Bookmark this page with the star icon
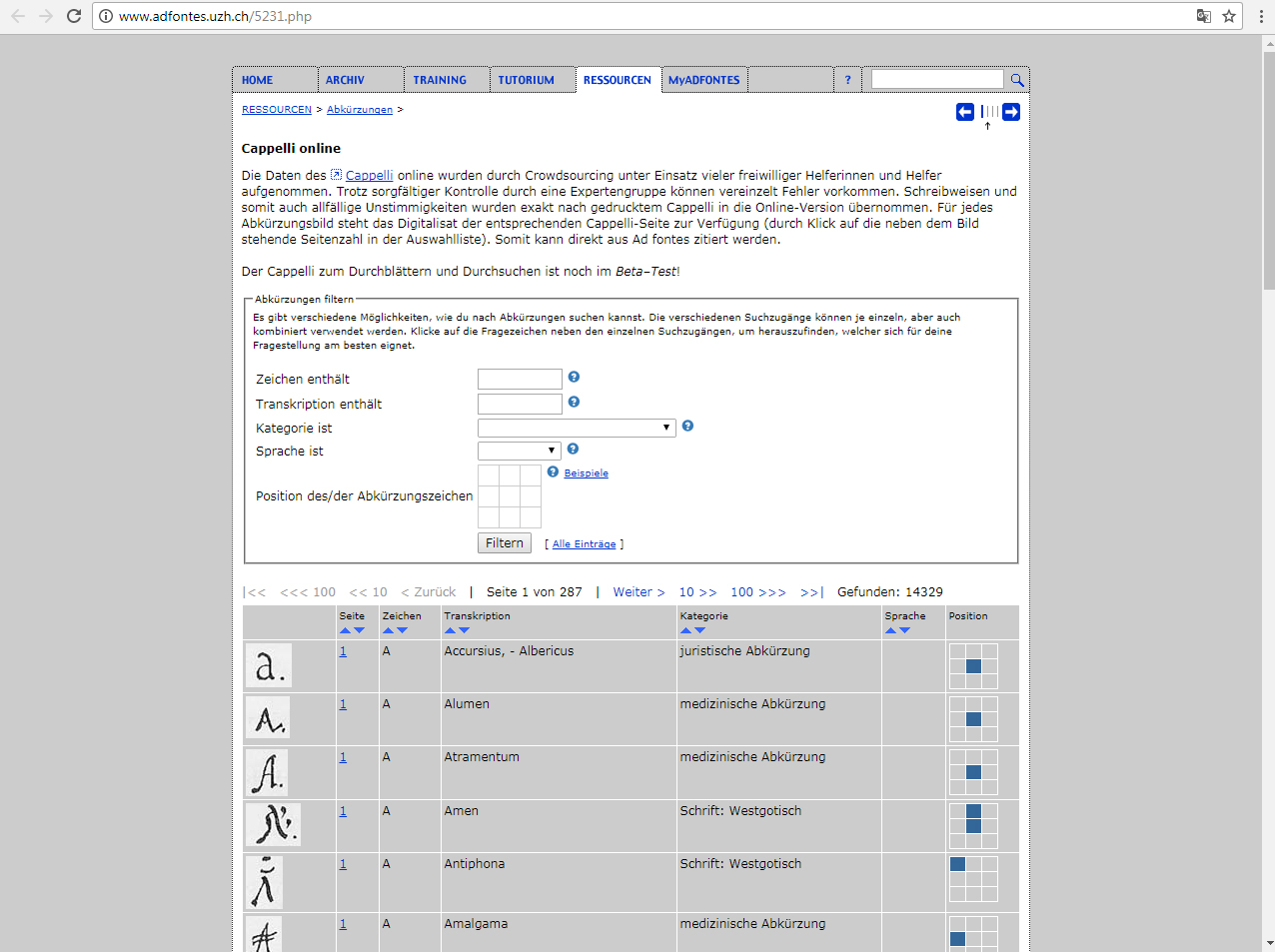Viewport: 1275px width, 952px height. (1229, 16)
